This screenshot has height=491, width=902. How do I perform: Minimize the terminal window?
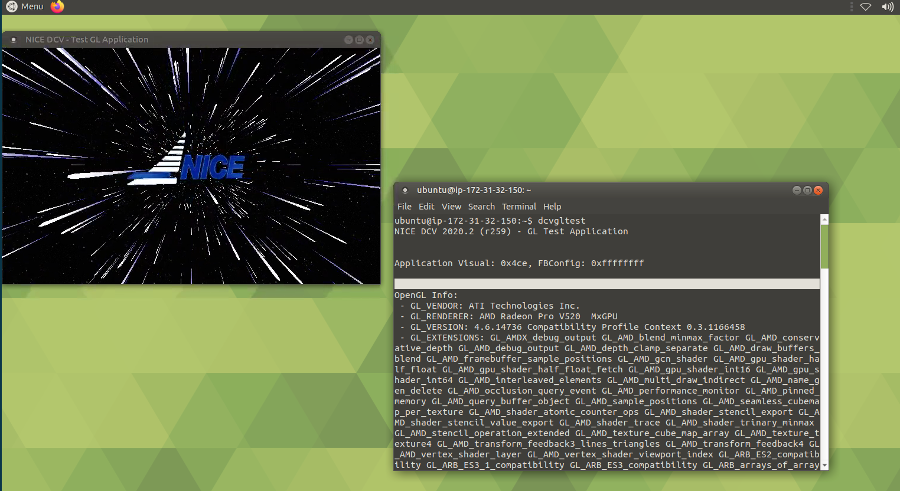(x=796, y=190)
